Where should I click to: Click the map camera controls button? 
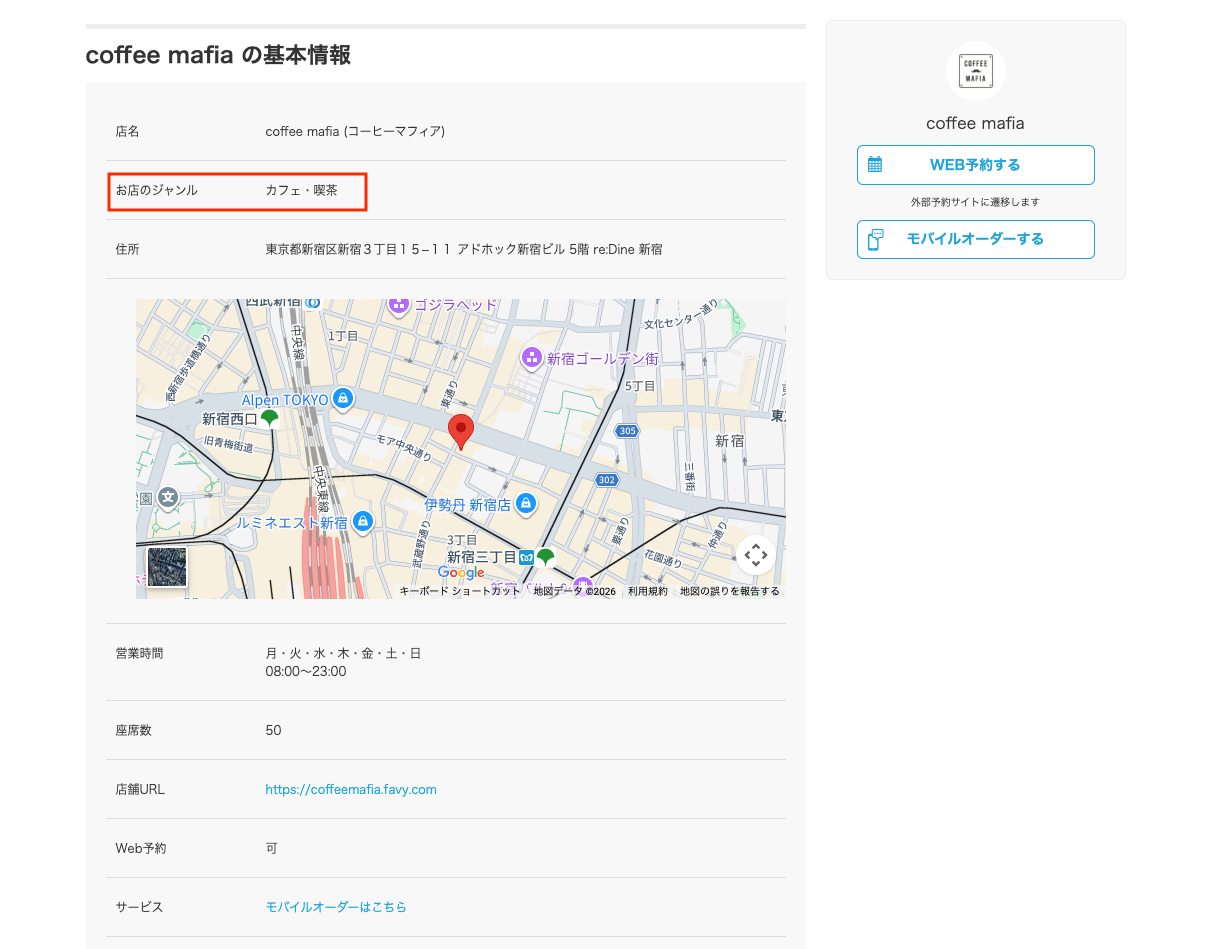point(756,554)
